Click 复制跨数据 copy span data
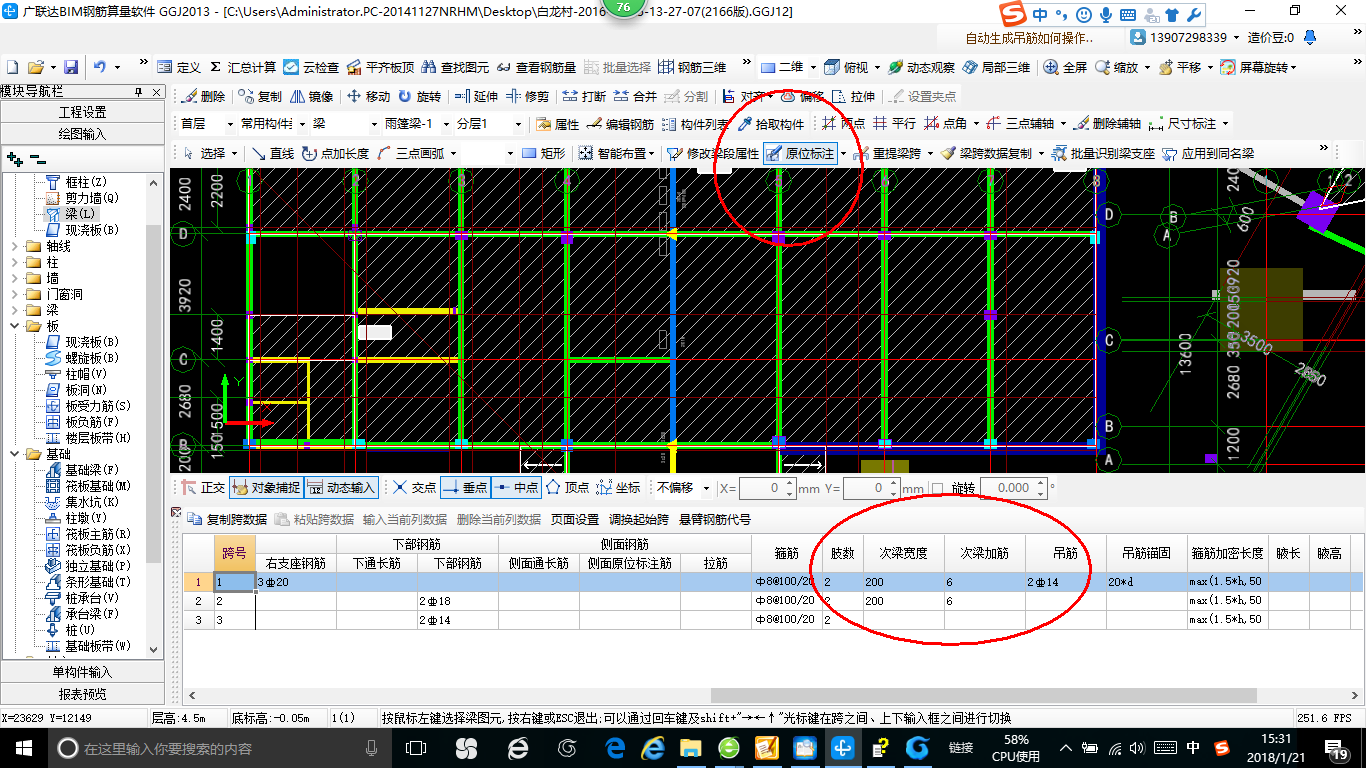The image size is (1366, 768). click(227, 519)
